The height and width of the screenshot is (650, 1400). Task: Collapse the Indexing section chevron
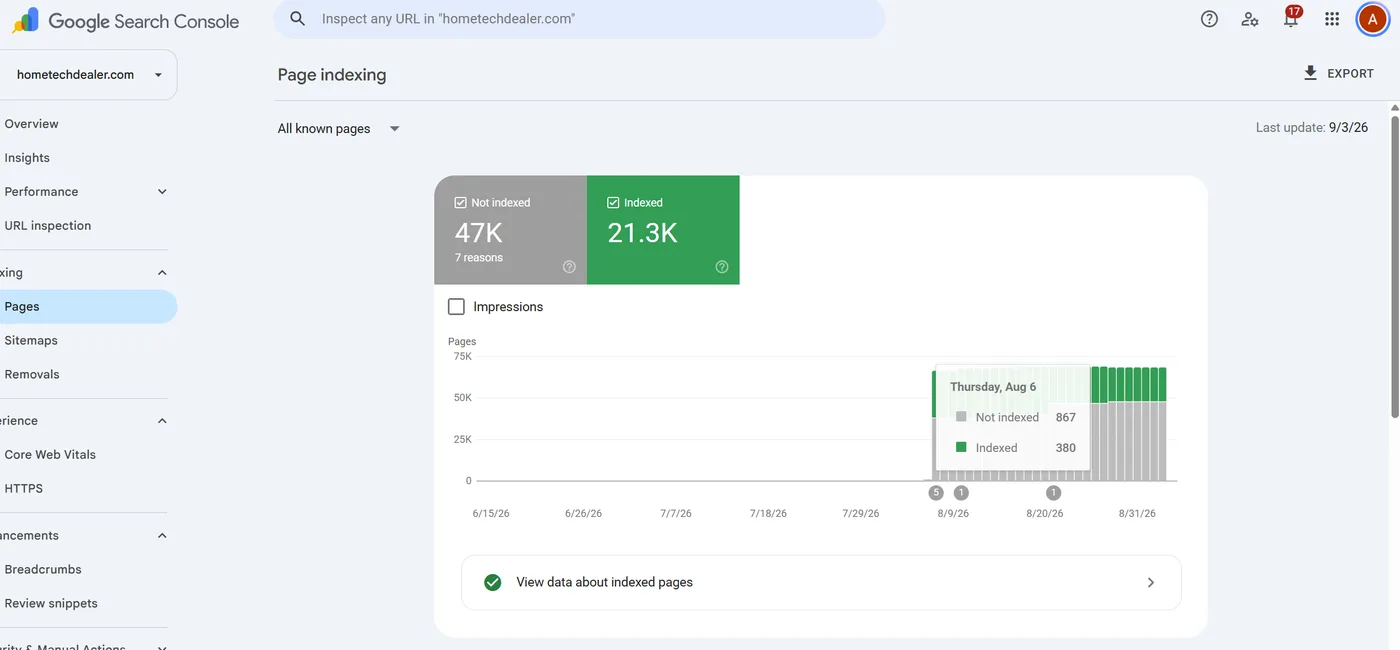point(162,273)
